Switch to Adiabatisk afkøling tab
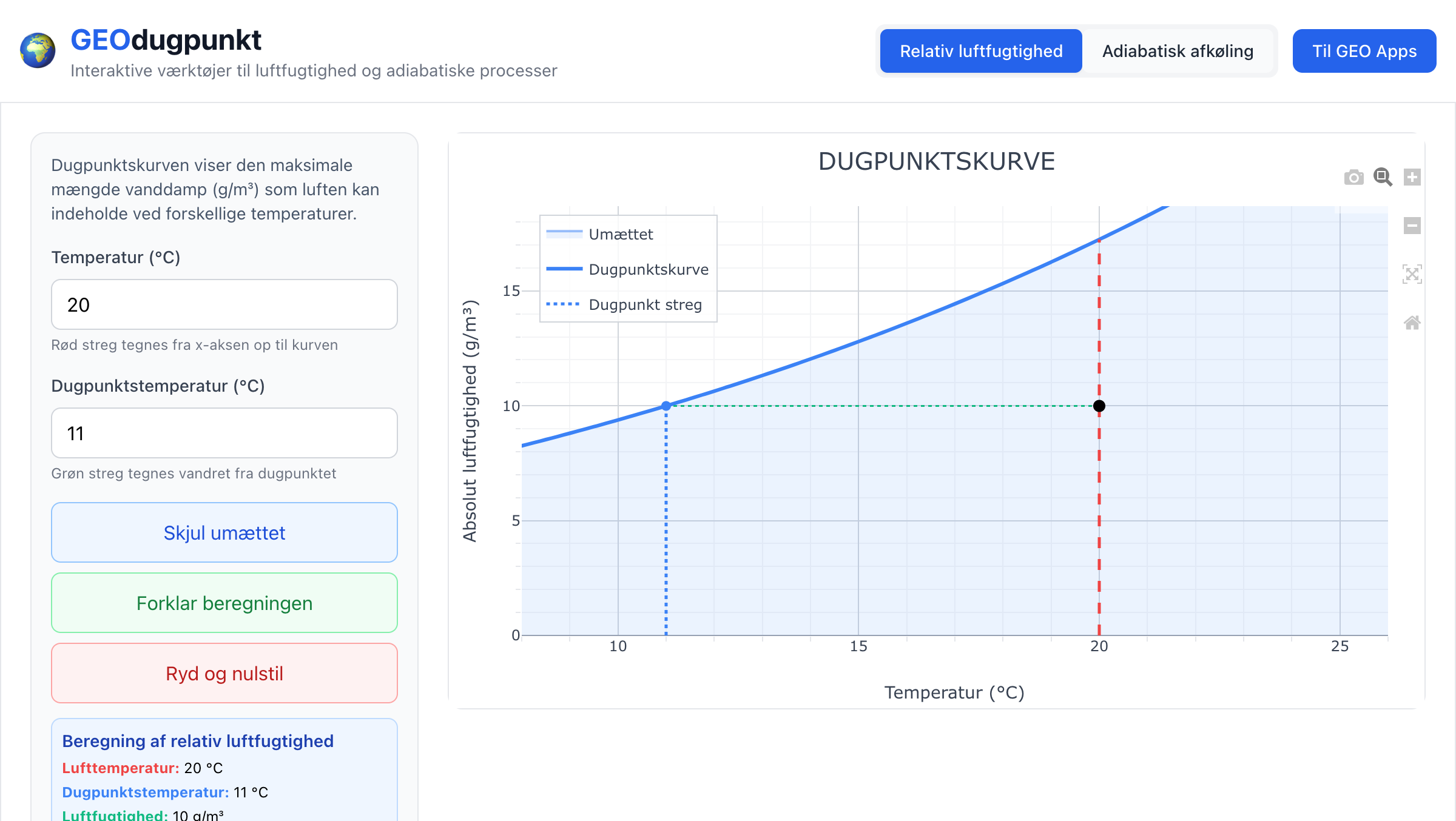This screenshot has height=821, width=1456. click(x=1178, y=51)
